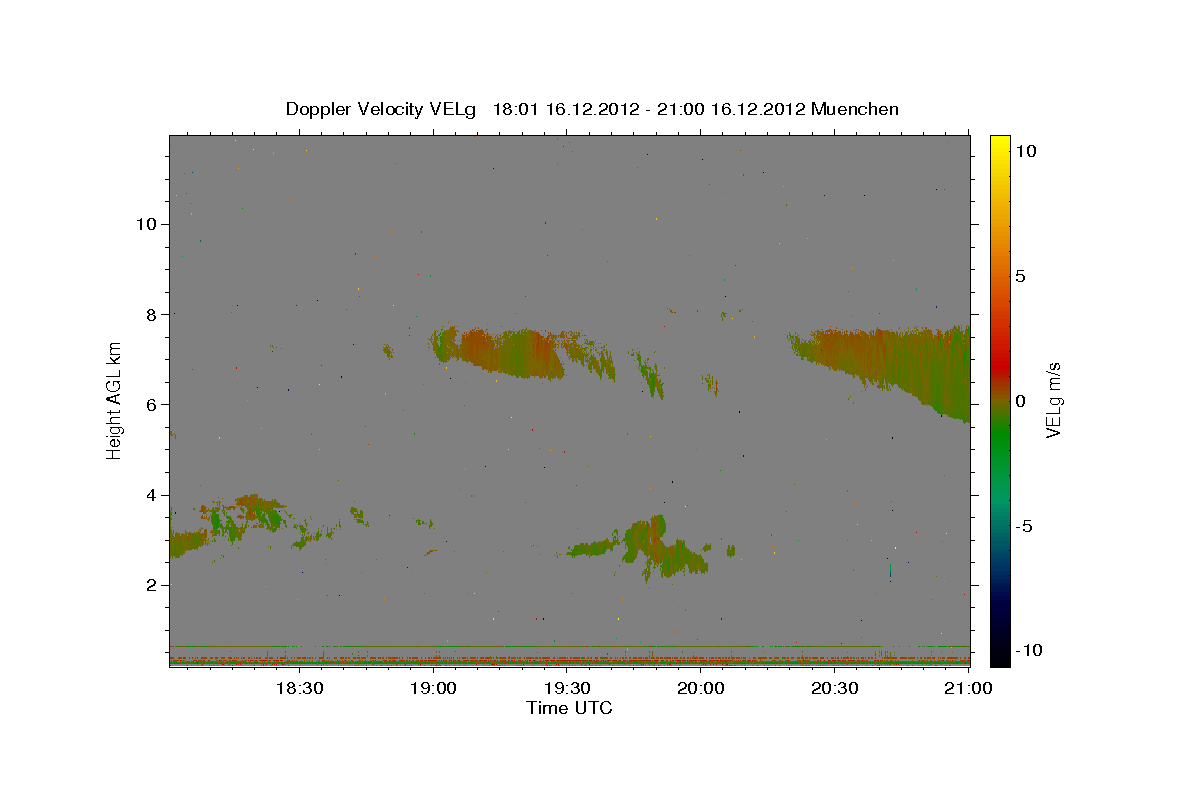Click the cloud layer at 7 km near 19:15
1200x800 pixels.
(500, 352)
